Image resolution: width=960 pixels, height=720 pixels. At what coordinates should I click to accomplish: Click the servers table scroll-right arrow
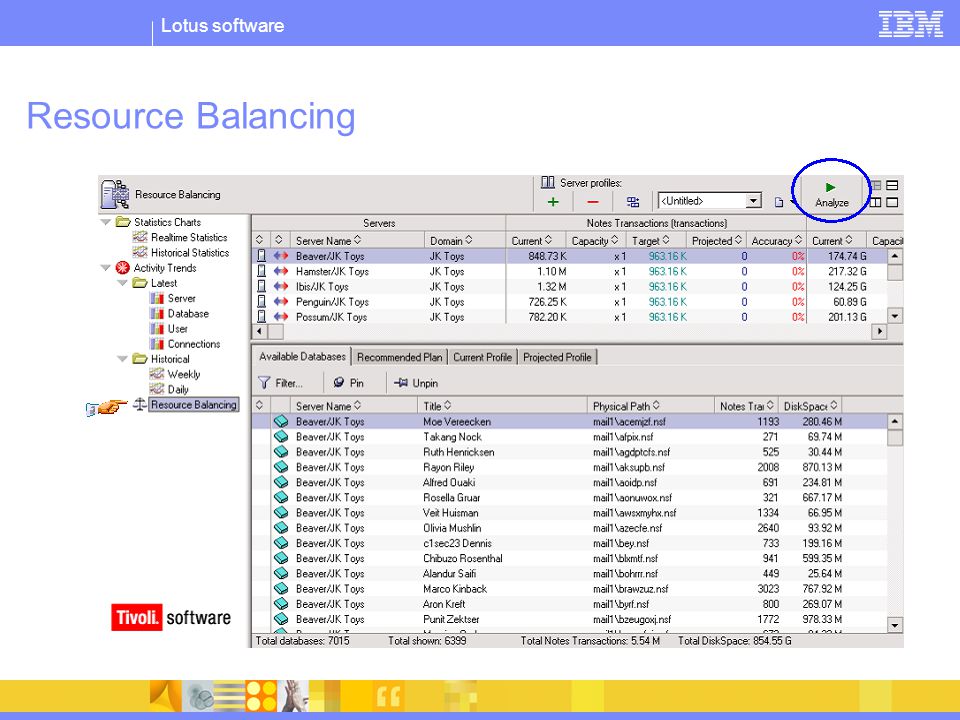(880, 331)
